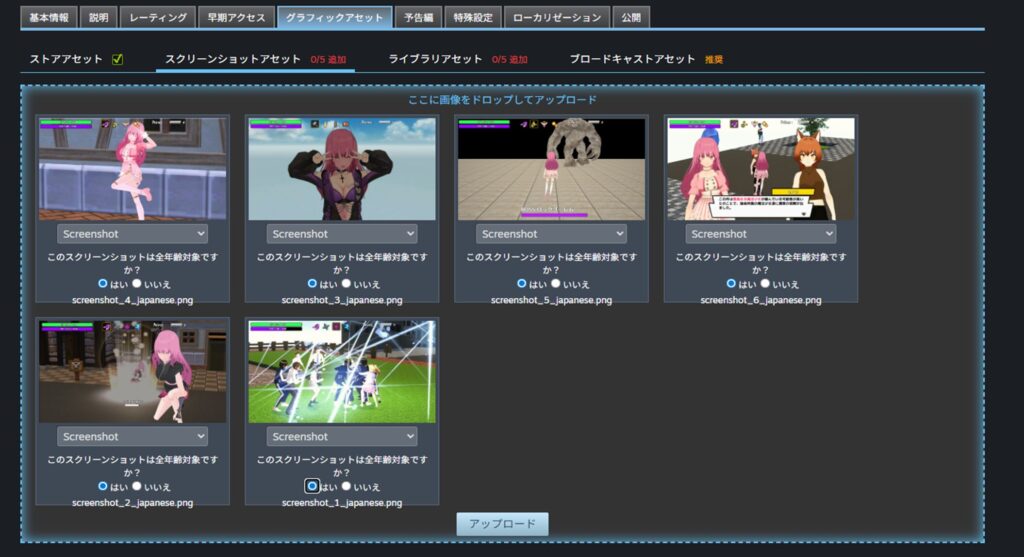The image size is (1024, 557).
Task: Choose いいえ for screenshot_6_japanese.png
Action: [765, 283]
